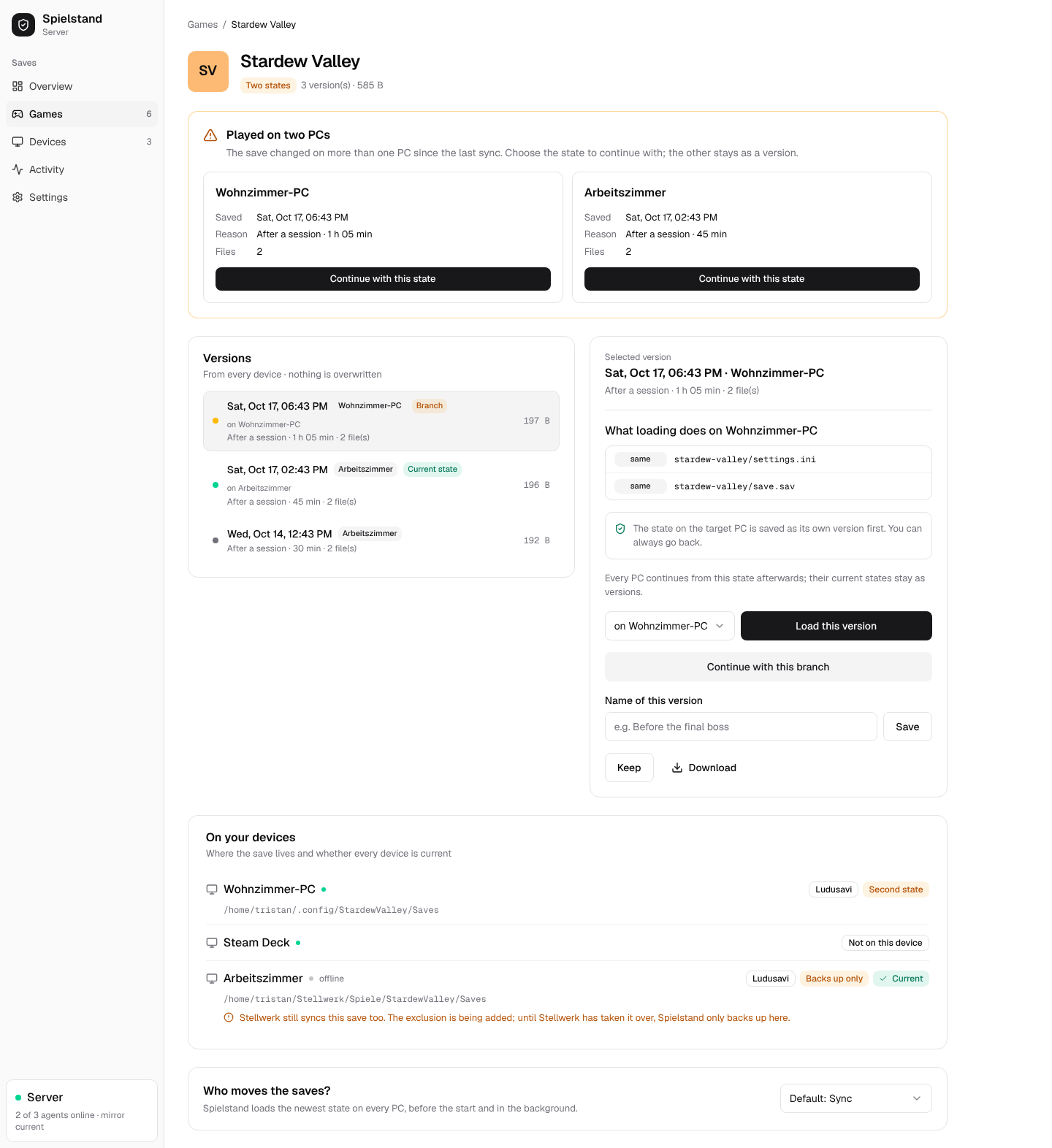Continue with the Arbeitszimmer state
The width and height of the screenshot is (1052, 1148).
point(752,279)
